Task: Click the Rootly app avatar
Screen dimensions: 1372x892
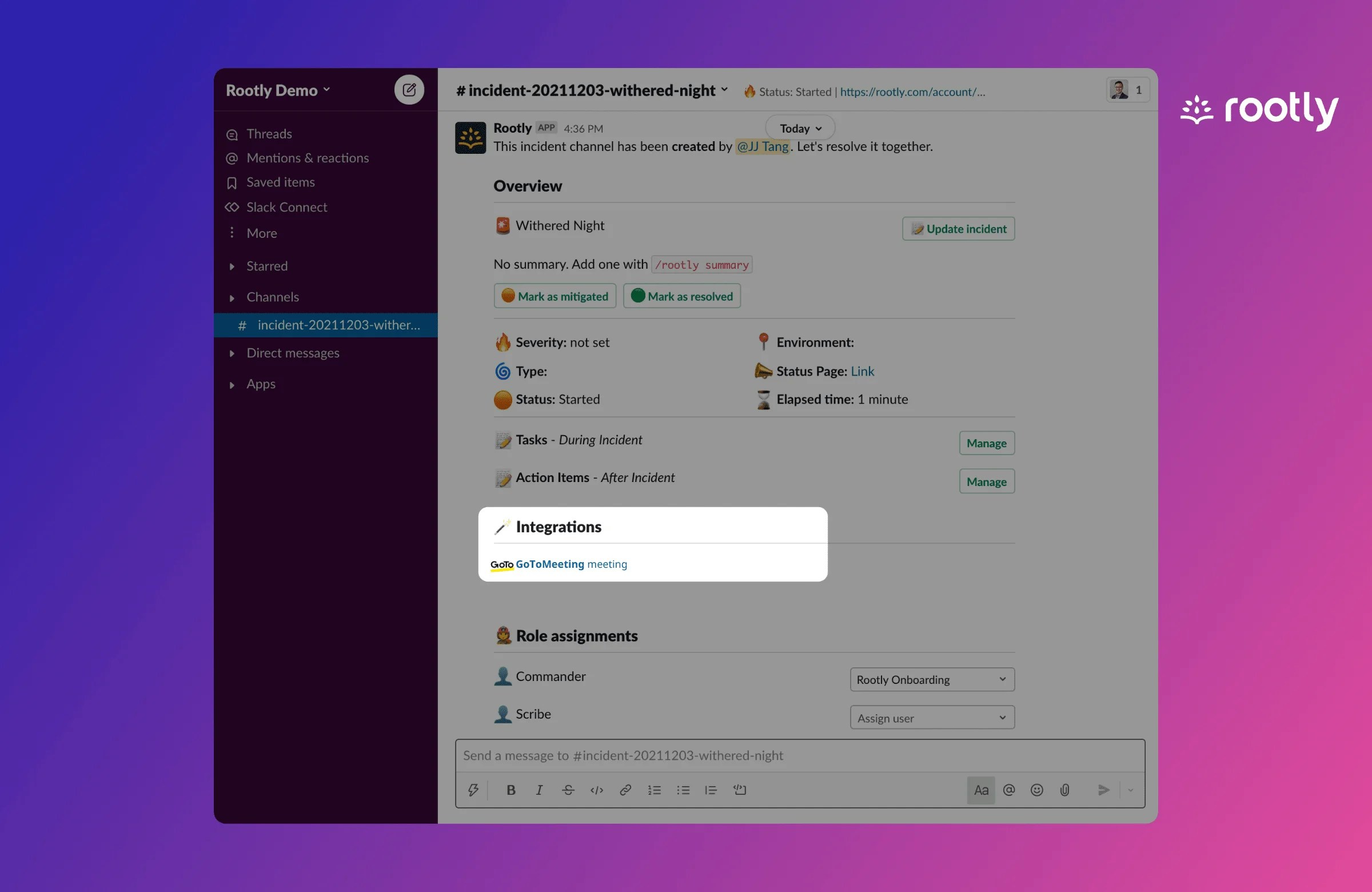Action: coord(470,137)
